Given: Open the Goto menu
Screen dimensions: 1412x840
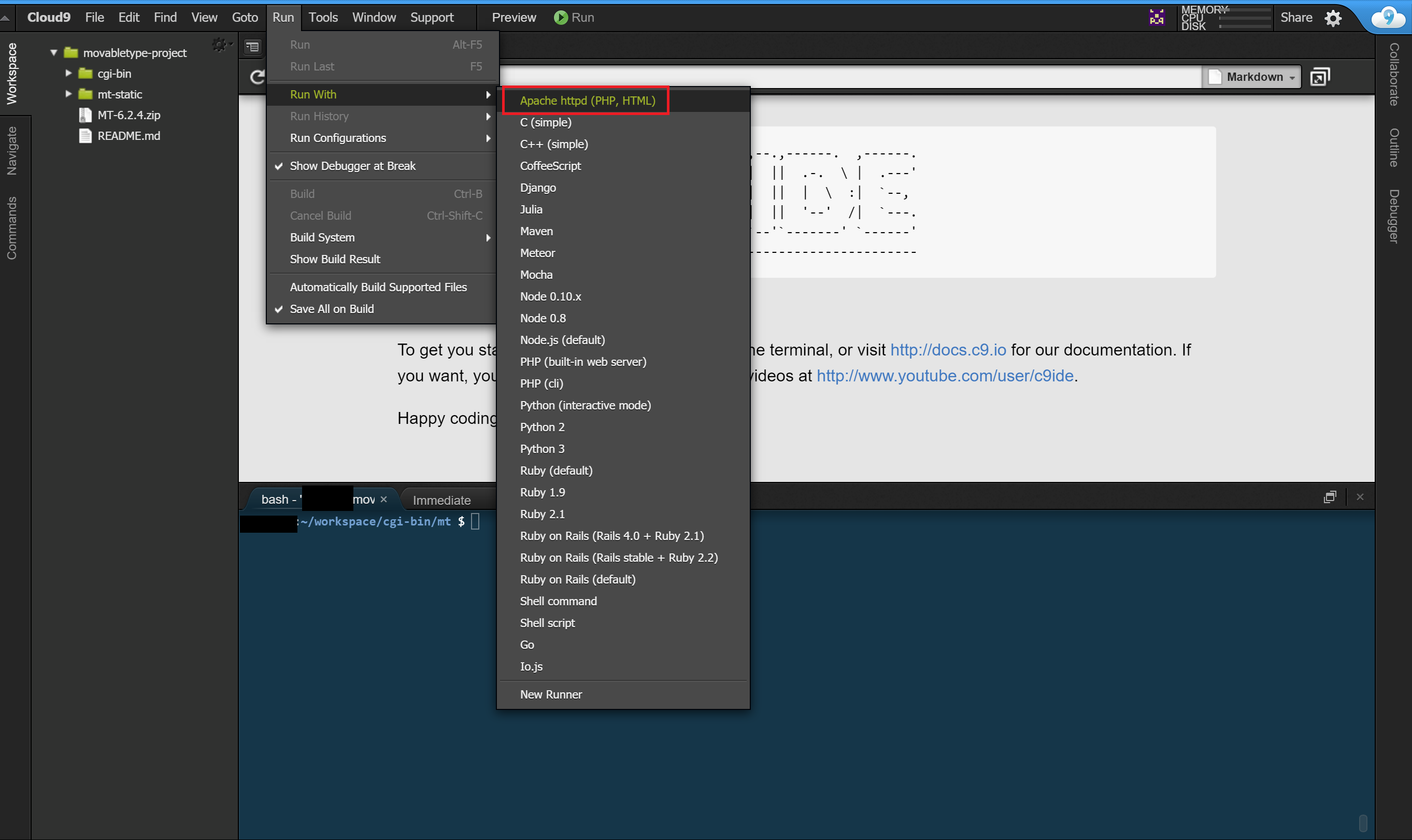Looking at the screenshot, I should click(x=245, y=18).
